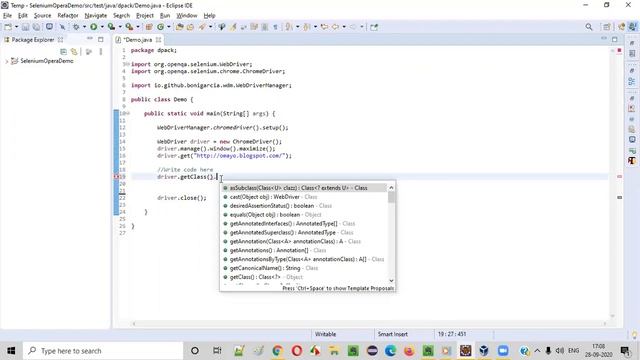
Task: Open the Refactor menu
Action: coord(68,16)
